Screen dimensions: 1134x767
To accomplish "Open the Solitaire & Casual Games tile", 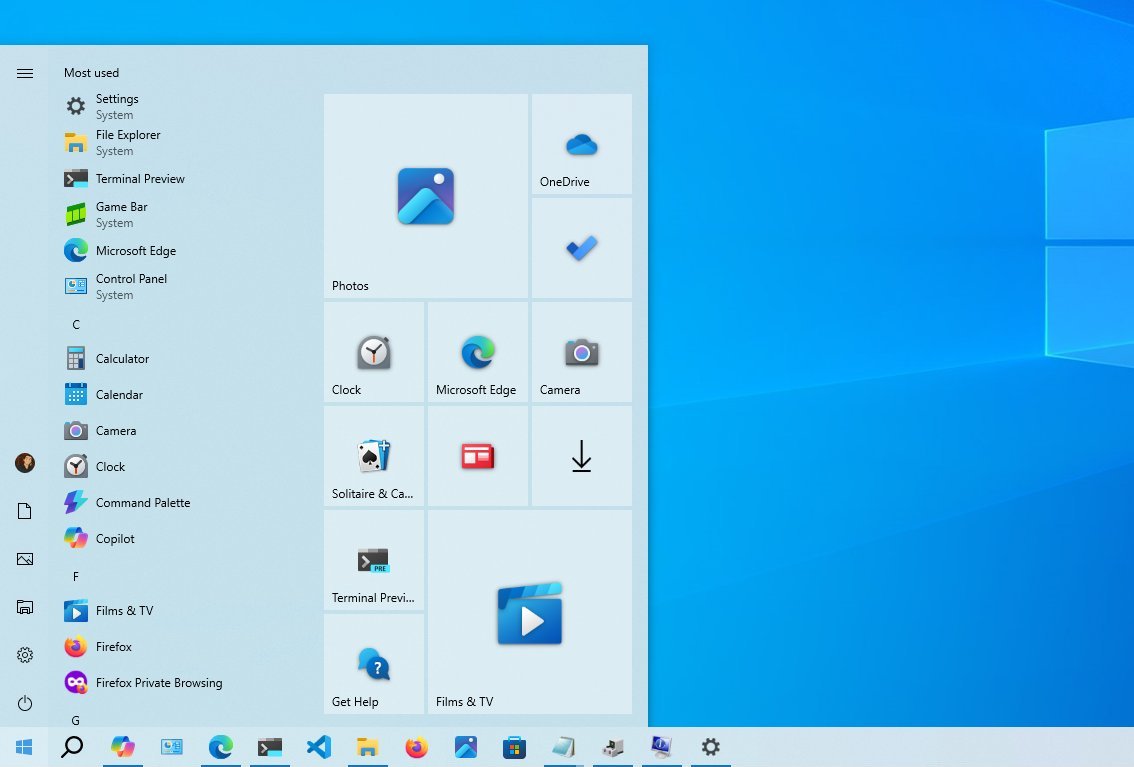I will (374, 456).
